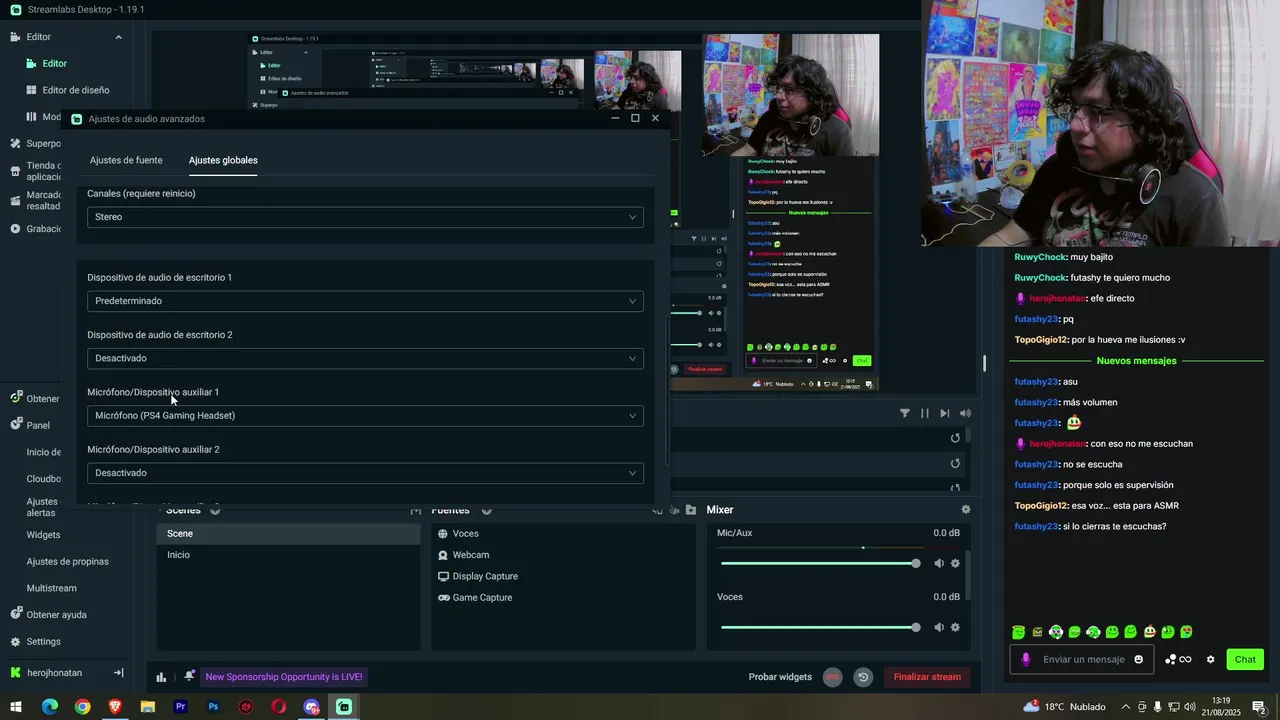
Task: Mute the Mic/Aux mixer channel
Action: [x=938, y=563]
